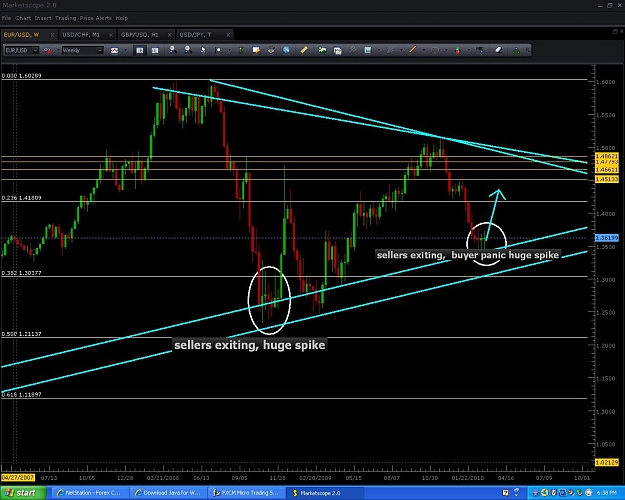Click the eraser tool icon
This screenshot has height=500, width=625.
pyautogui.click(x=499, y=50)
